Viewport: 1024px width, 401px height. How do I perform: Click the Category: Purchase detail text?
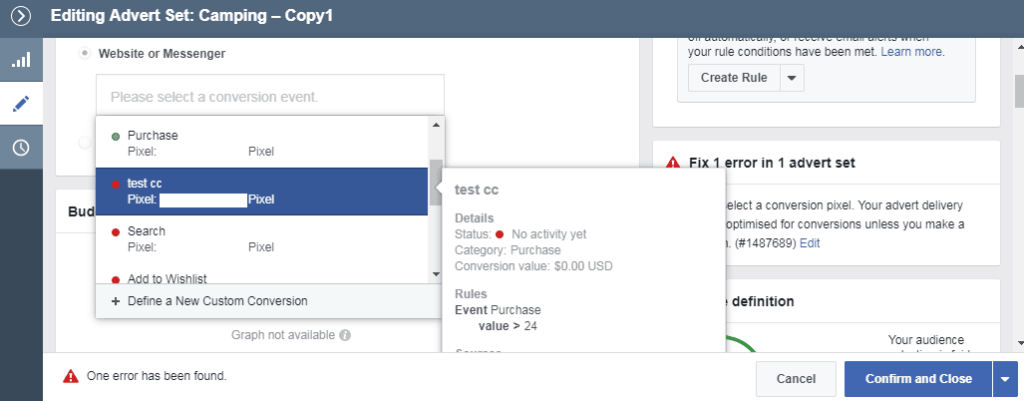click(507, 250)
